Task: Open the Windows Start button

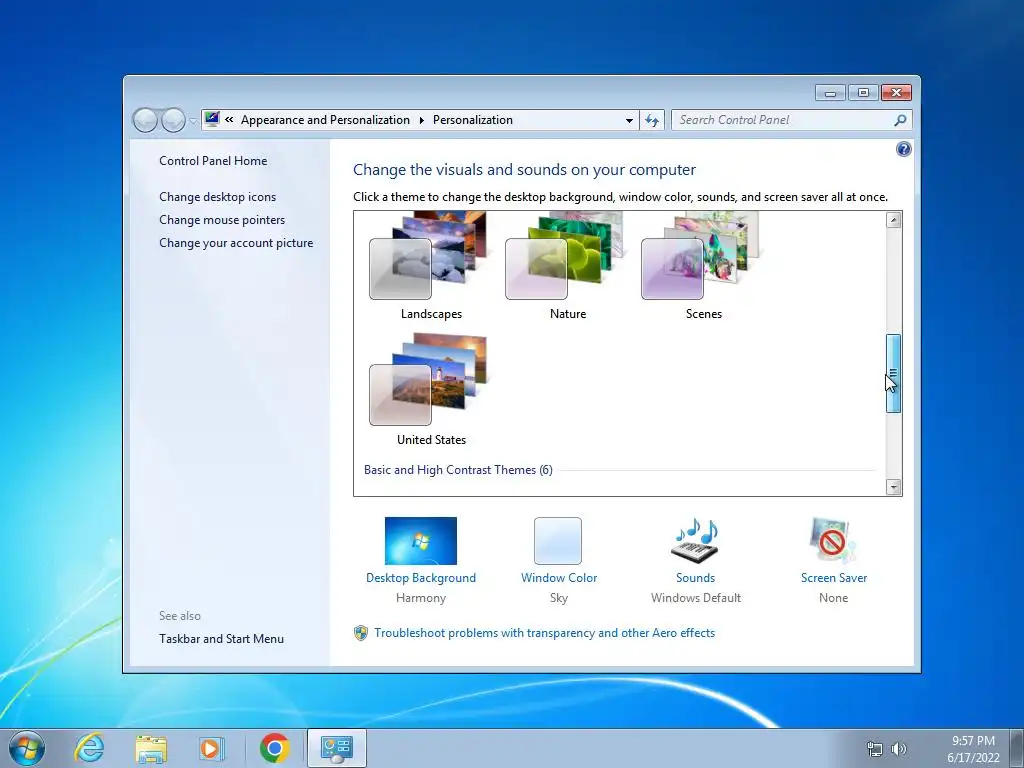Action: point(27,748)
